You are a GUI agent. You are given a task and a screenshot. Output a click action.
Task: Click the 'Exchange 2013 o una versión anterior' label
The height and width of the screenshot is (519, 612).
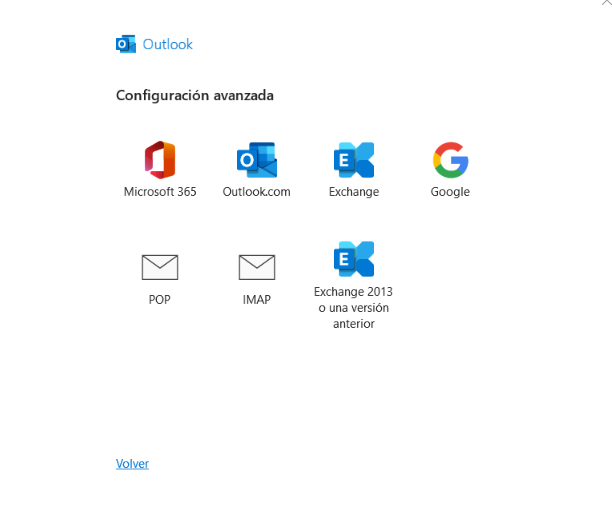click(x=353, y=307)
